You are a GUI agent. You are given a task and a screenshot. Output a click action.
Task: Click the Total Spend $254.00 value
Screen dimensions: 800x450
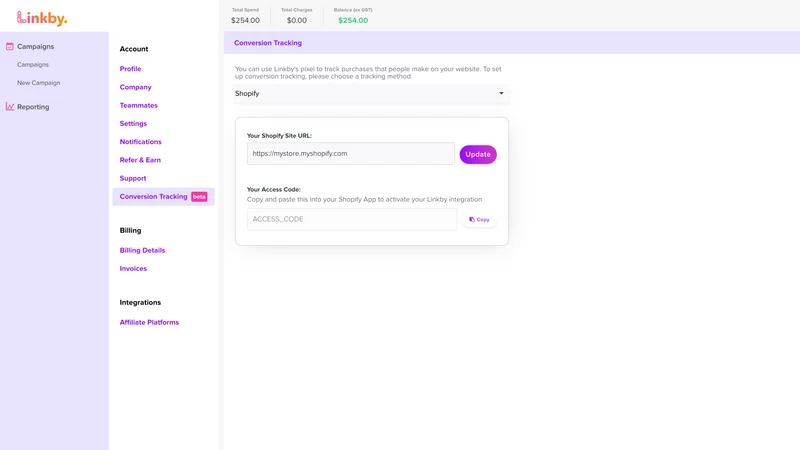pyautogui.click(x=245, y=20)
